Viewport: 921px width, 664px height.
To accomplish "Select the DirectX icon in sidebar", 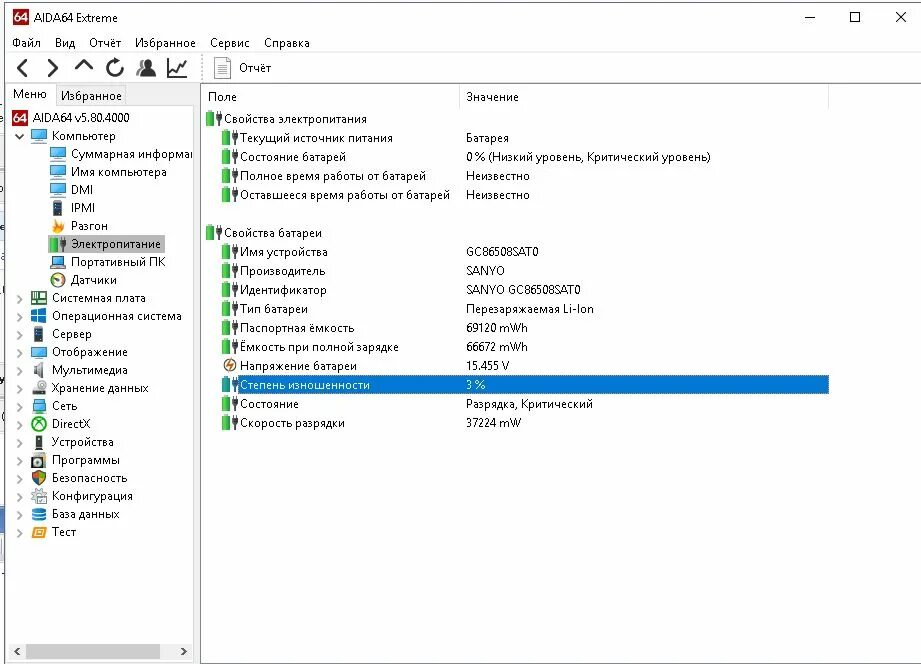I will point(39,423).
